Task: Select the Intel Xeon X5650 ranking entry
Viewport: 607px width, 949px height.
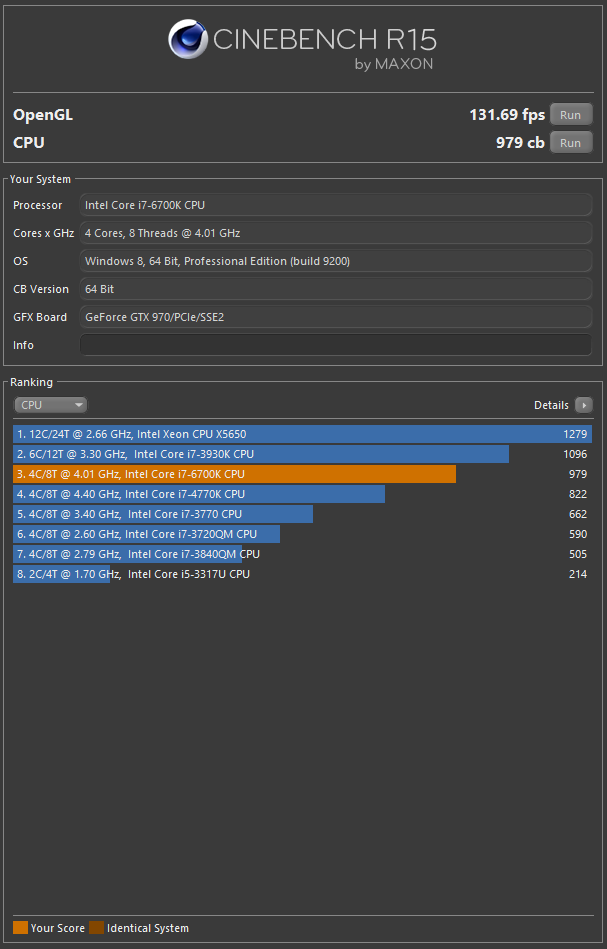Action: tap(300, 434)
